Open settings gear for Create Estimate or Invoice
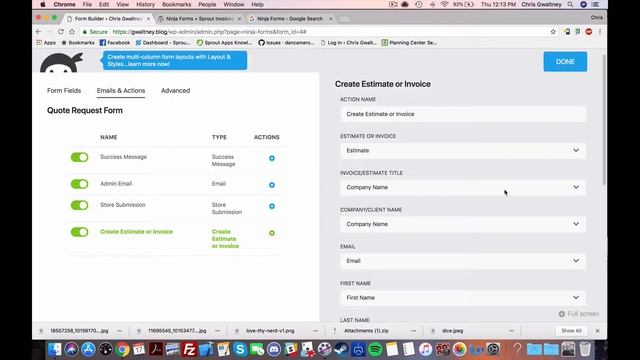640x360 pixels. point(272,233)
